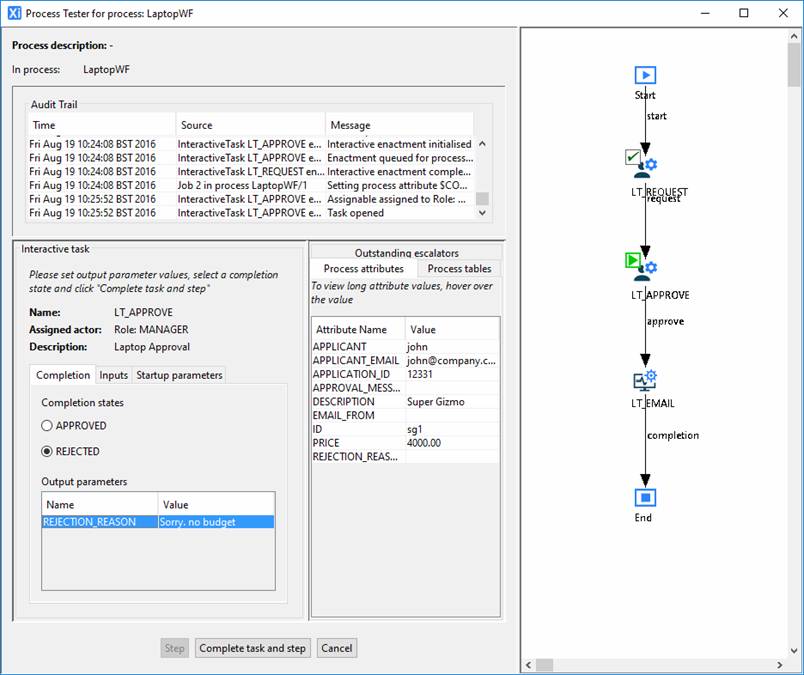The width and height of the screenshot is (804, 675).
Task: Open the Process tables tab
Action: coord(459,269)
